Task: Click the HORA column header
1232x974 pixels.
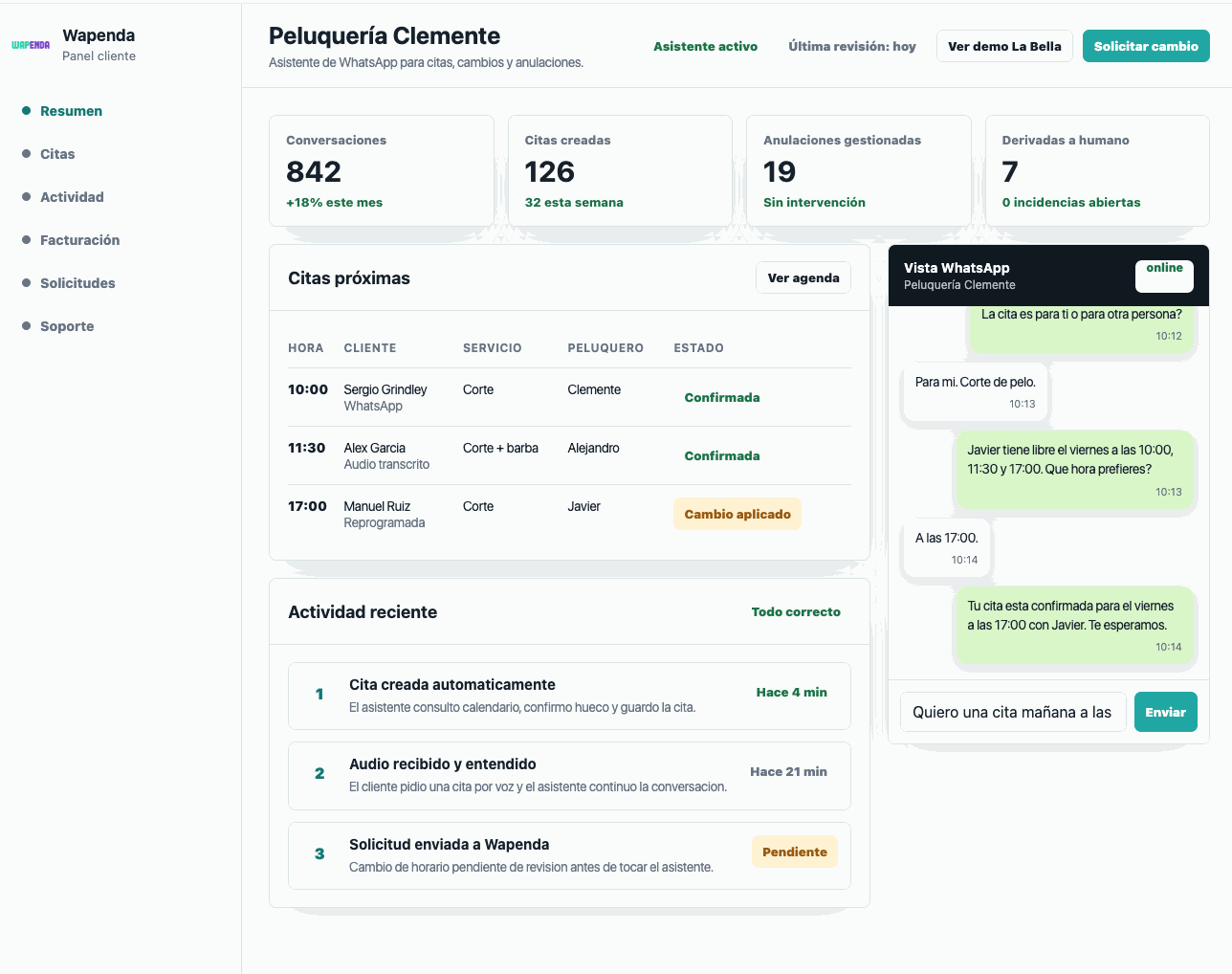Action: [x=306, y=348]
